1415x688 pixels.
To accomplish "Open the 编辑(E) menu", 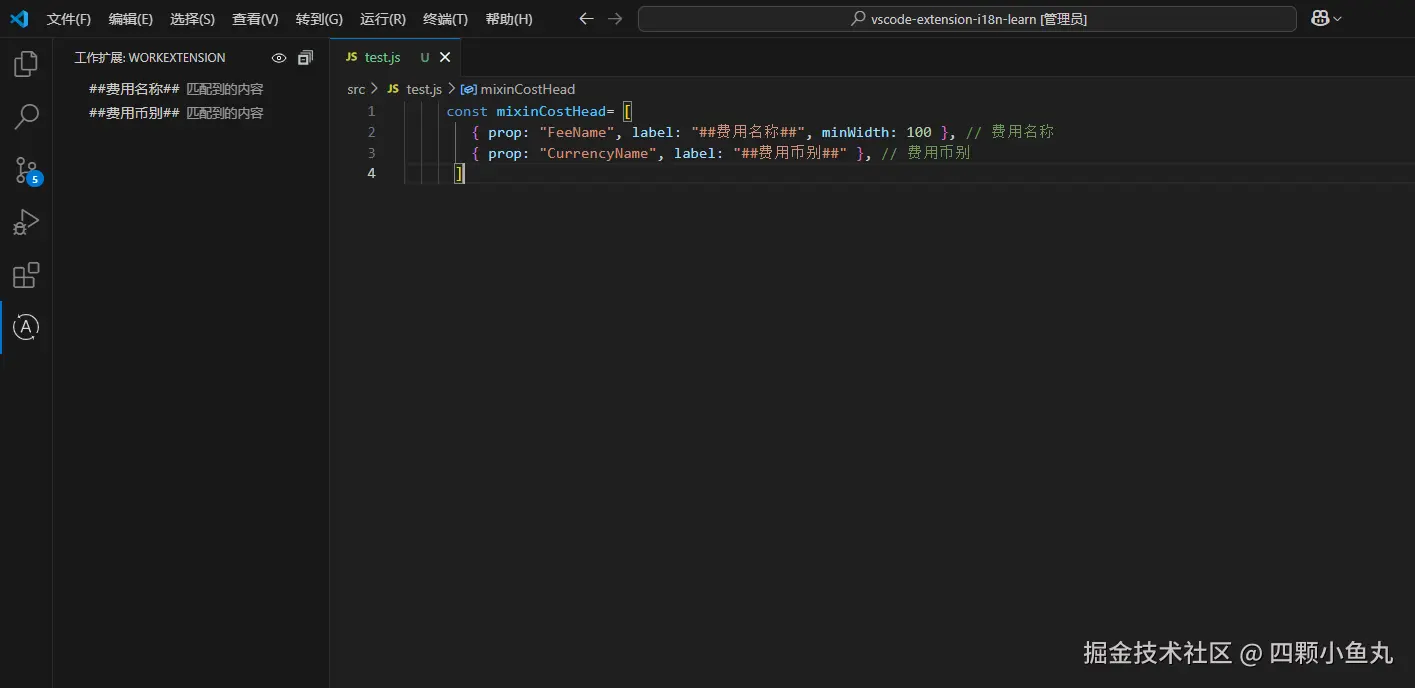I will pos(131,19).
